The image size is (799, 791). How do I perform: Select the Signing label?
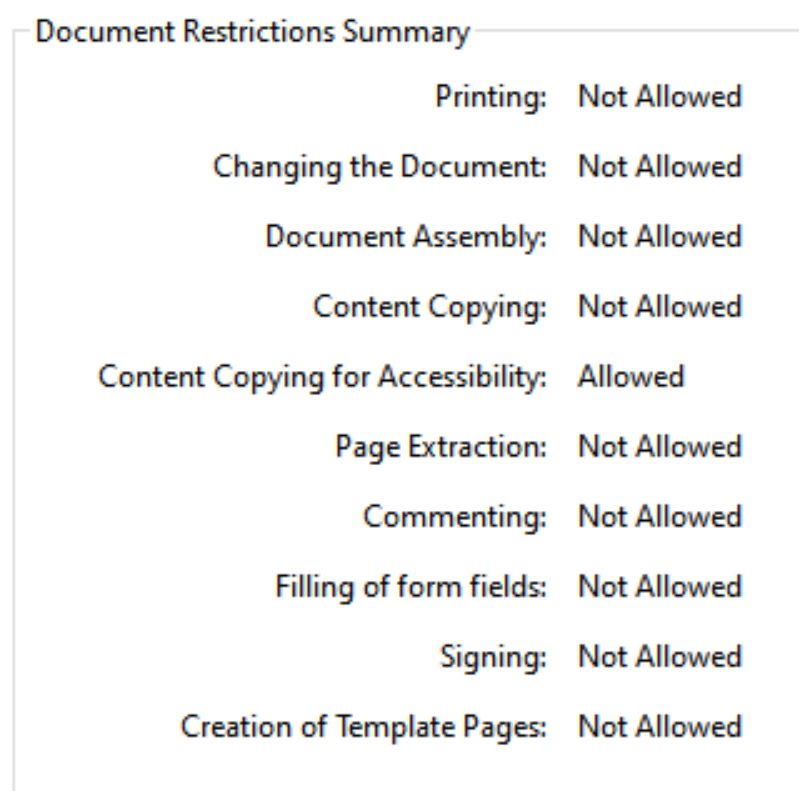(x=493, y=657)
